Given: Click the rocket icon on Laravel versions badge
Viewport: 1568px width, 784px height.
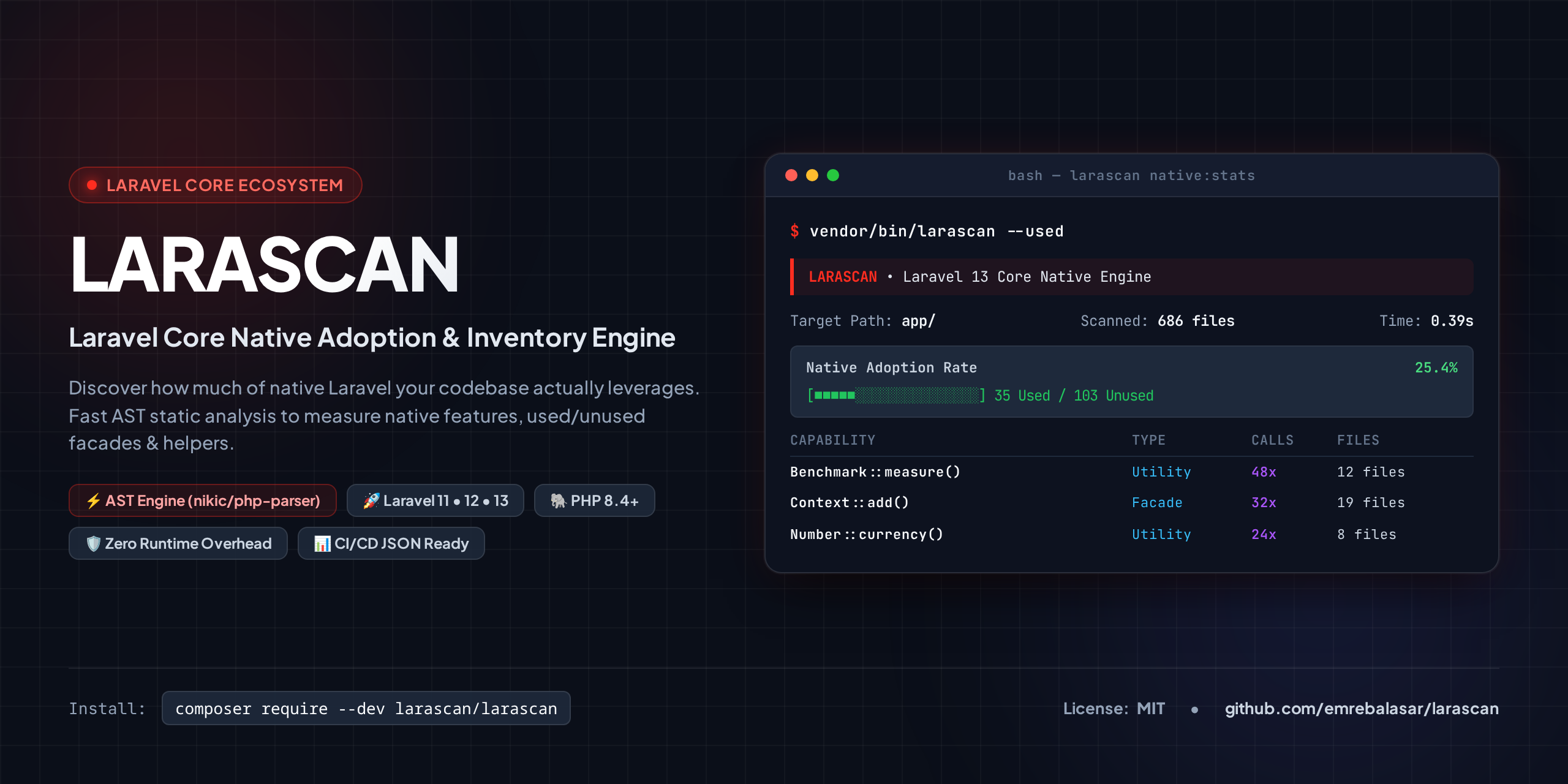Looking at the screenshot, I should pos(371,501).
